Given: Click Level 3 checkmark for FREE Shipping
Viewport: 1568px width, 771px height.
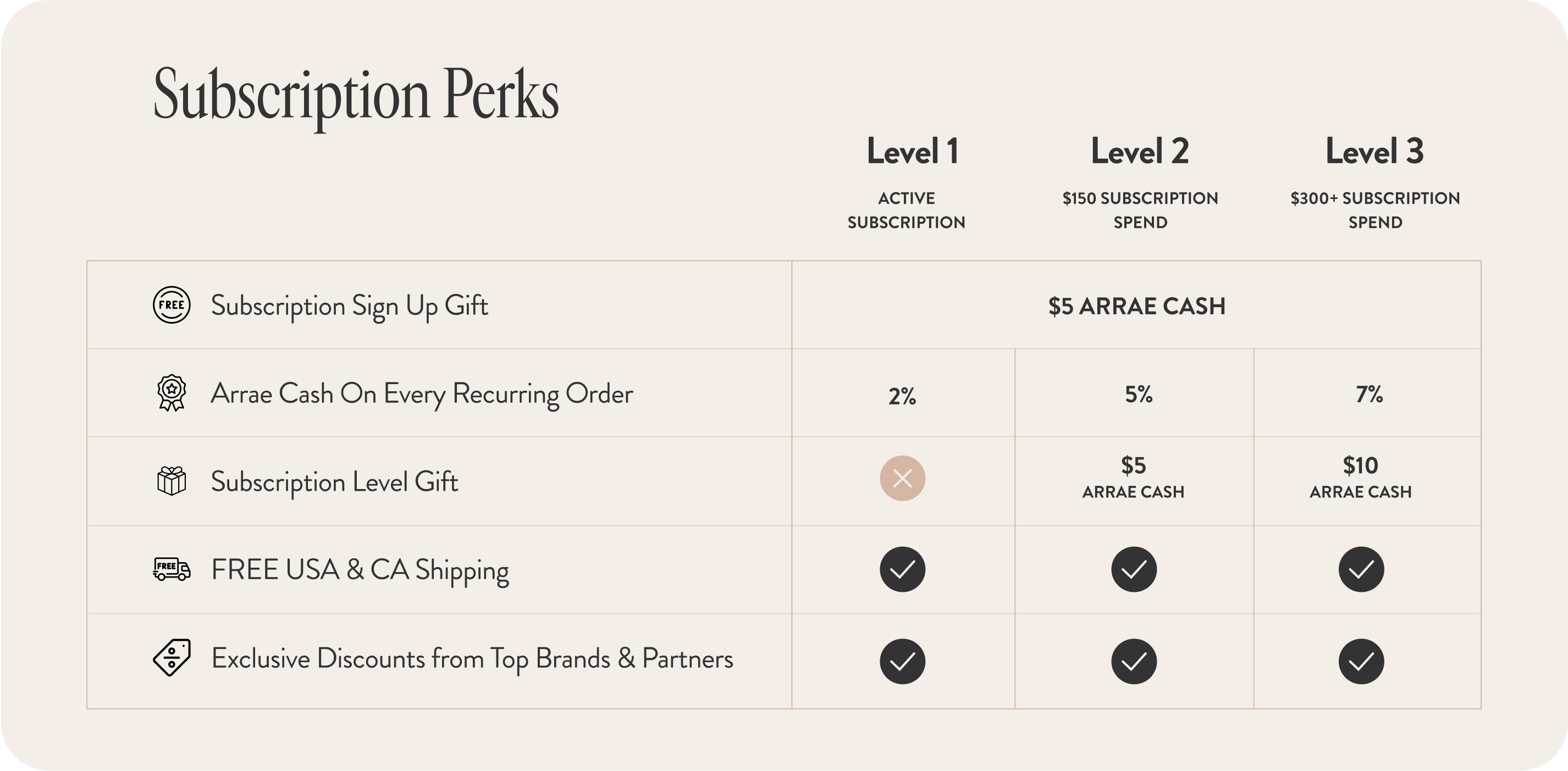Looking at the screenshot, I should pyautogui.click(x=1361, y=569).
